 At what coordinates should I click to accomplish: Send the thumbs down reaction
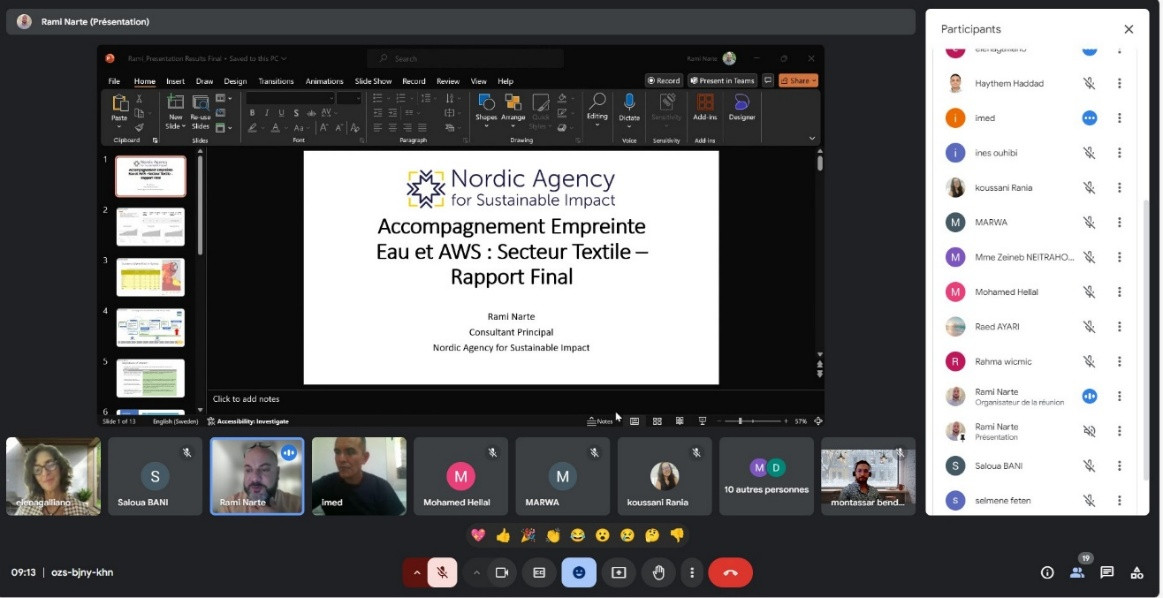[x=677, y=535]
